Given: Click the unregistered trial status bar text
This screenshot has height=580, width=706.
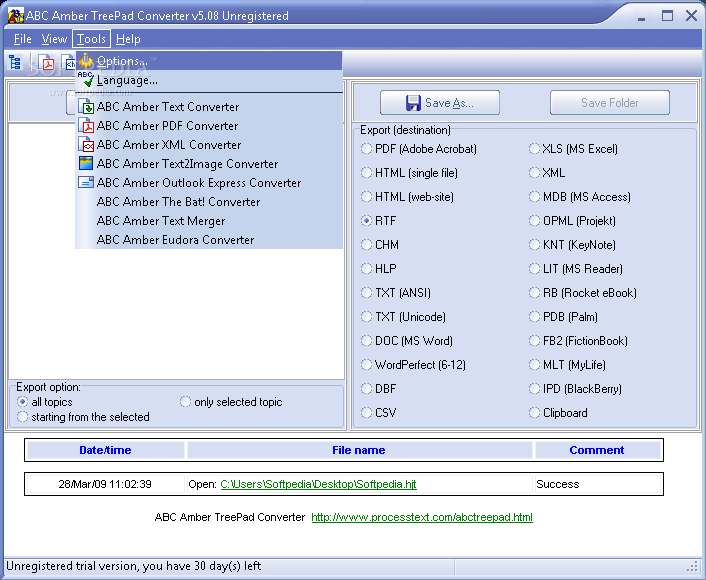Looking at the screenshot, I should [133, 566].
